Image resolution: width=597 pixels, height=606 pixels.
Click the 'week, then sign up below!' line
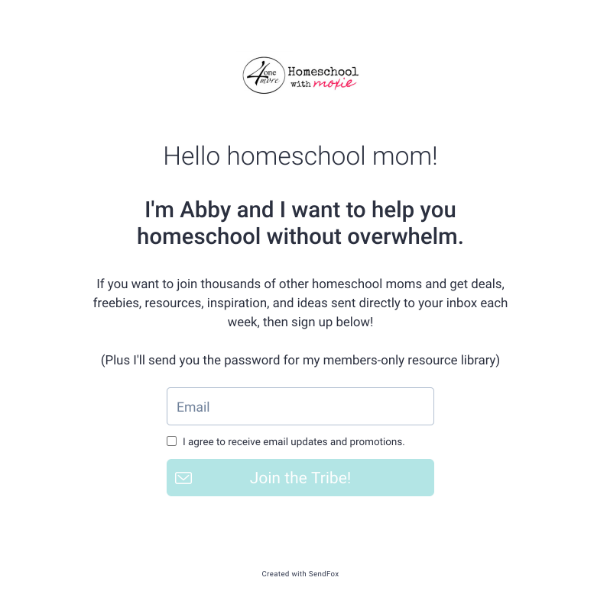(x=300, y=322)
